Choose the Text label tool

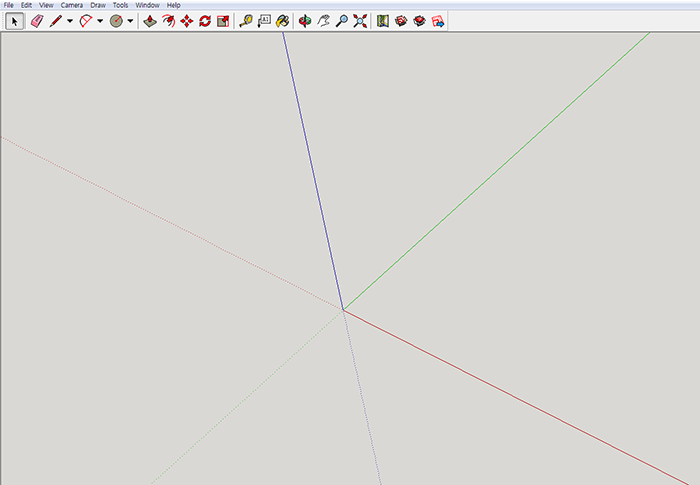[264, 21]
